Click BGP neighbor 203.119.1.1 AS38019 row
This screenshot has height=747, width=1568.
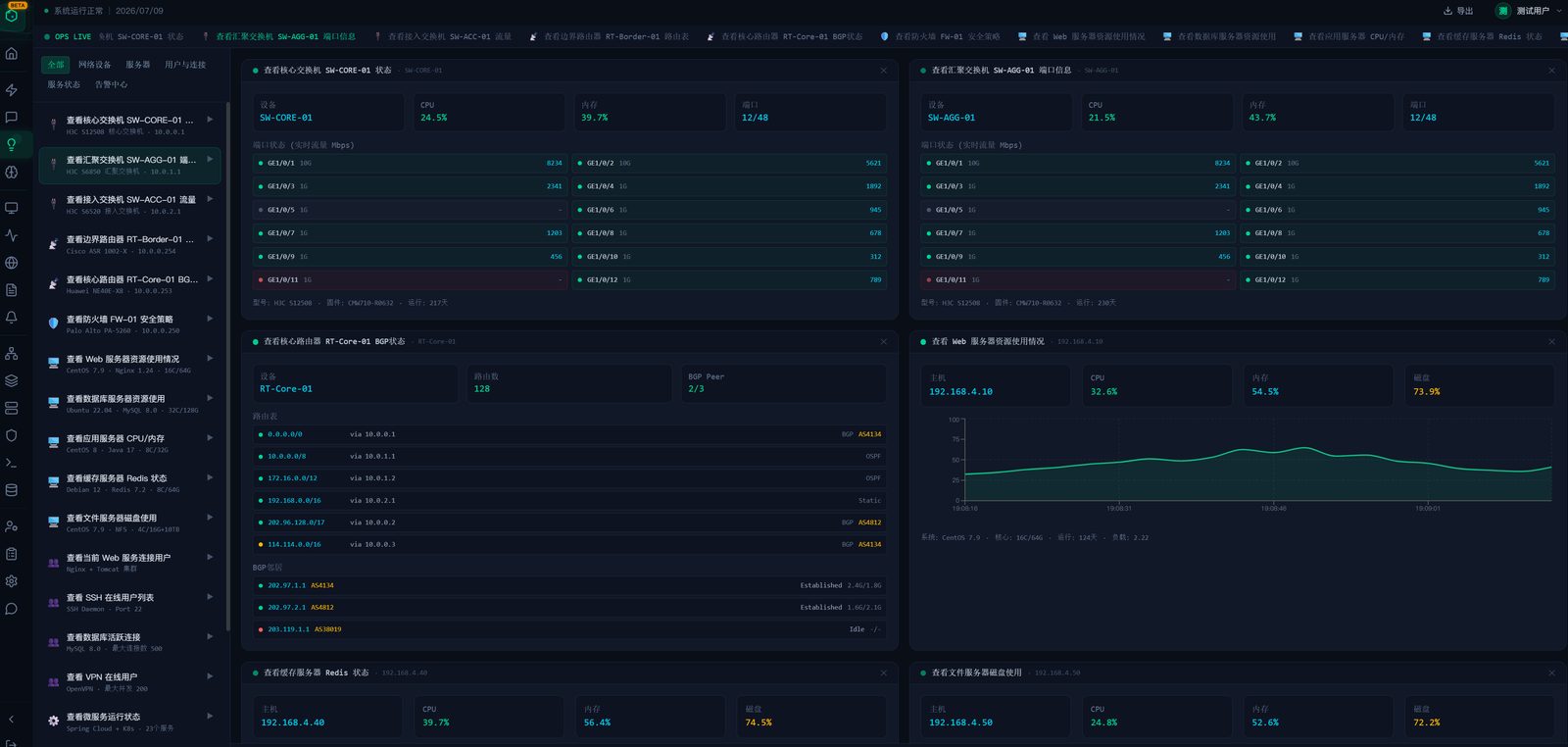pyautogui.click(x=569, y=629)
